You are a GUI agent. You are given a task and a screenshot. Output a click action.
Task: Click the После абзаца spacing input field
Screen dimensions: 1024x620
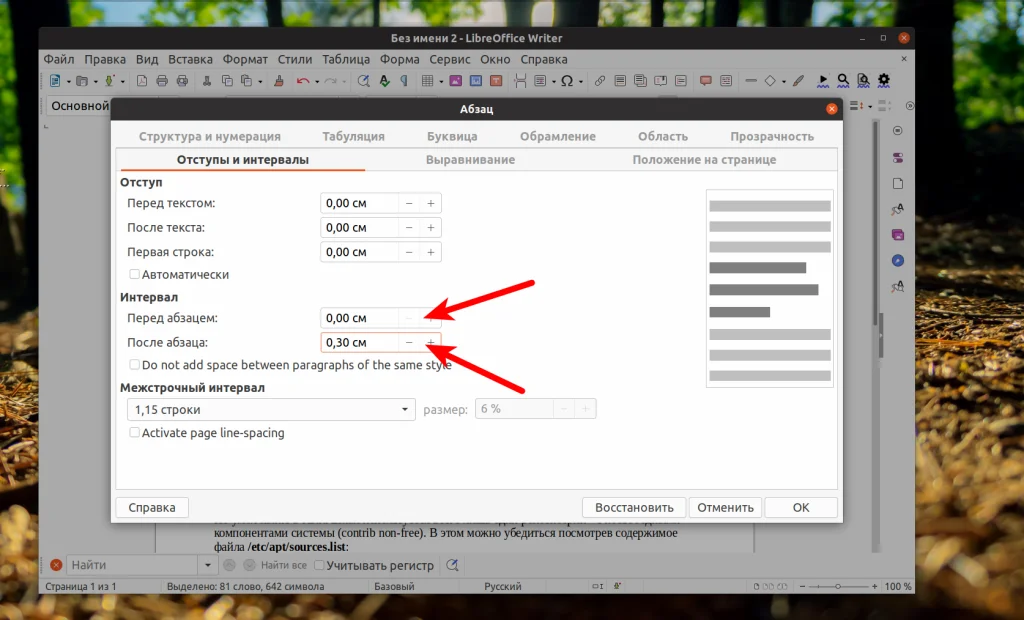pos(358,342)
